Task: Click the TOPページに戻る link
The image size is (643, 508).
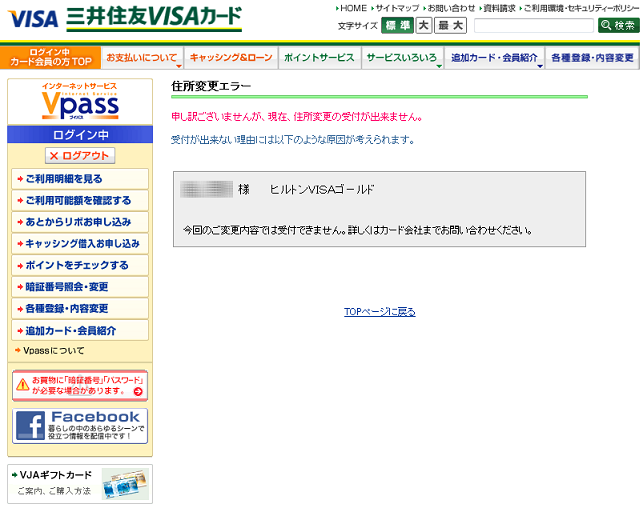Action: tap(380, 312)
